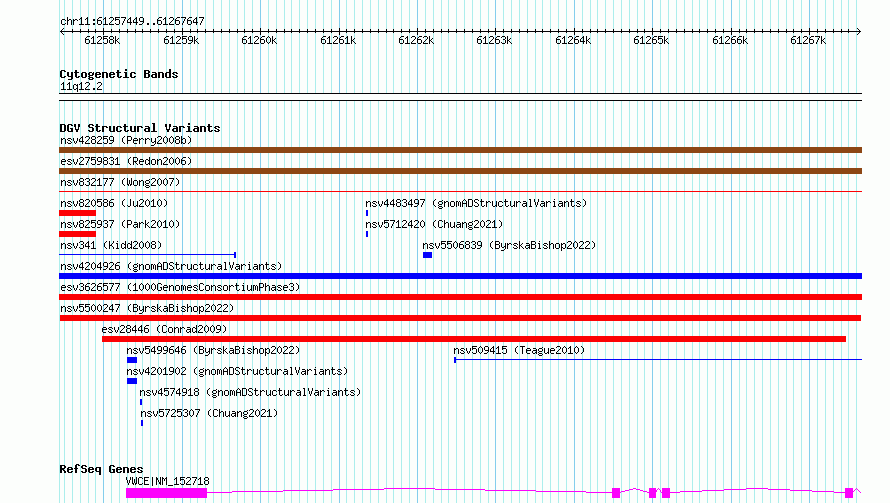Viewport: 890px width, 503px height.
Task: Click the red esv3626577 variant bar
Action: [x=460, y=297]
